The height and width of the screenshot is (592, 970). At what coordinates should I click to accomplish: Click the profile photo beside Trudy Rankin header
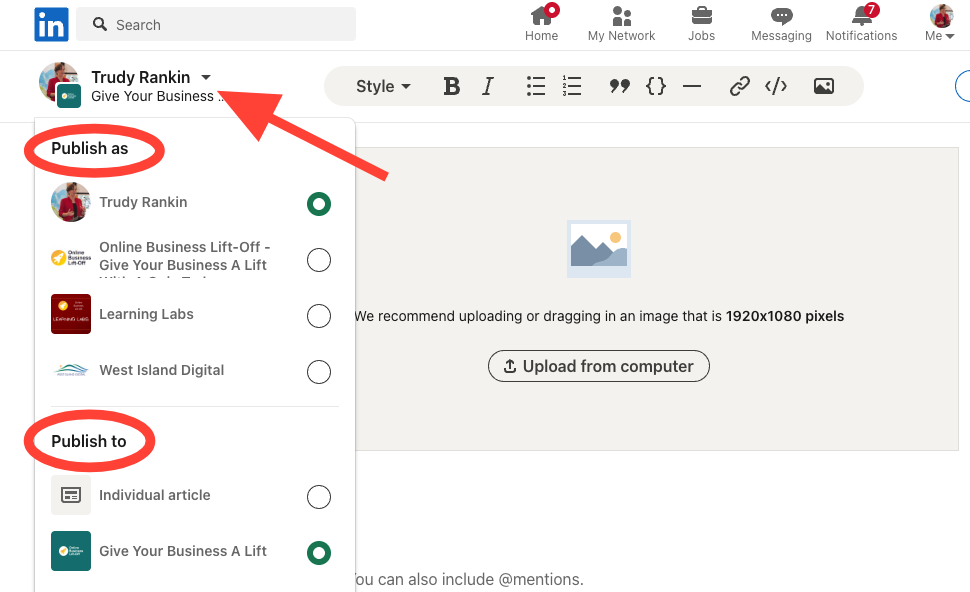[59, 84]
